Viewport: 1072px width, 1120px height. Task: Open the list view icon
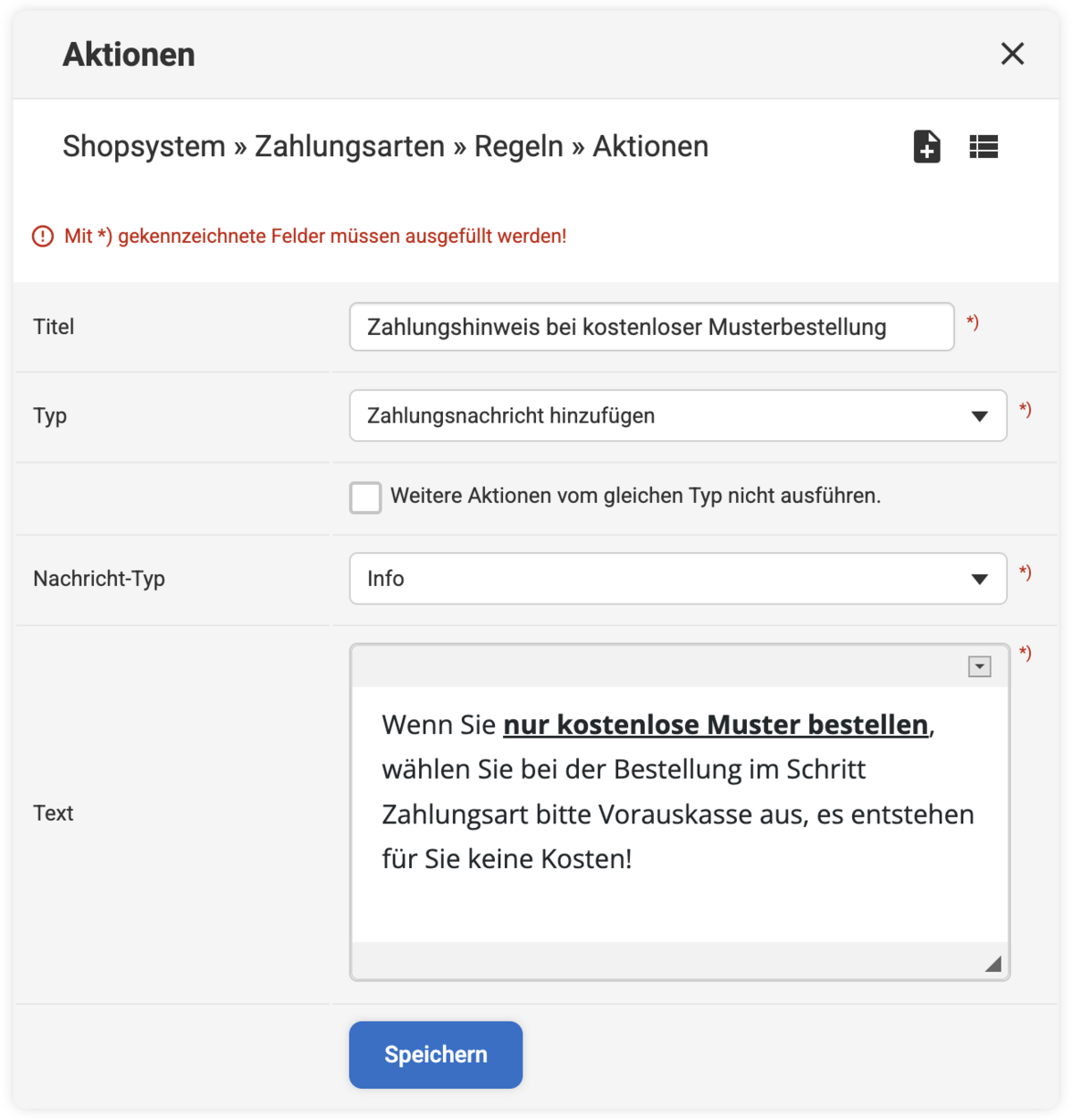point(984,146)
